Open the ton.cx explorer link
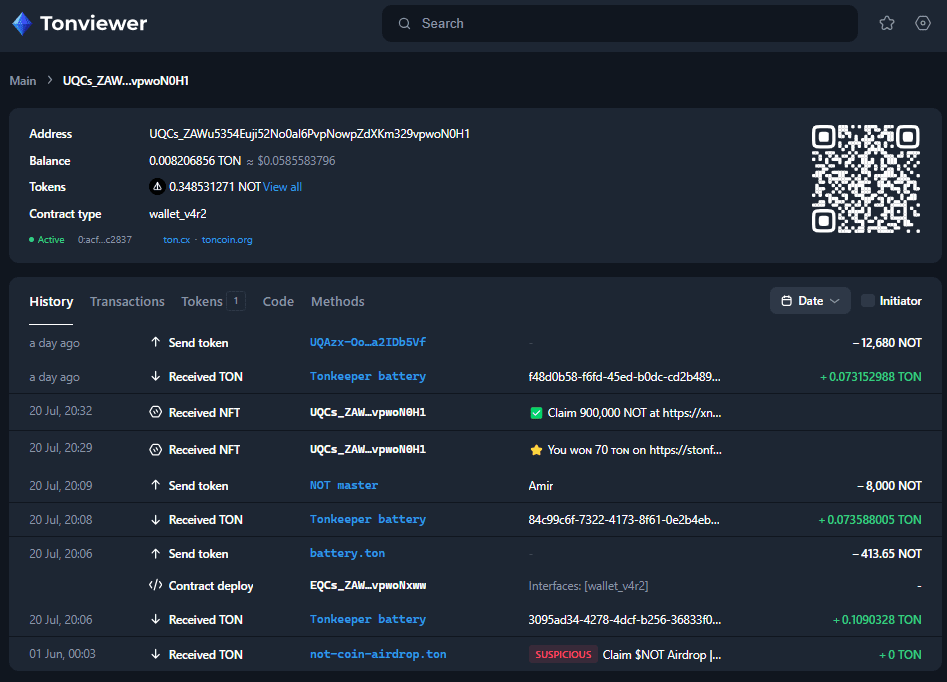 176,240
